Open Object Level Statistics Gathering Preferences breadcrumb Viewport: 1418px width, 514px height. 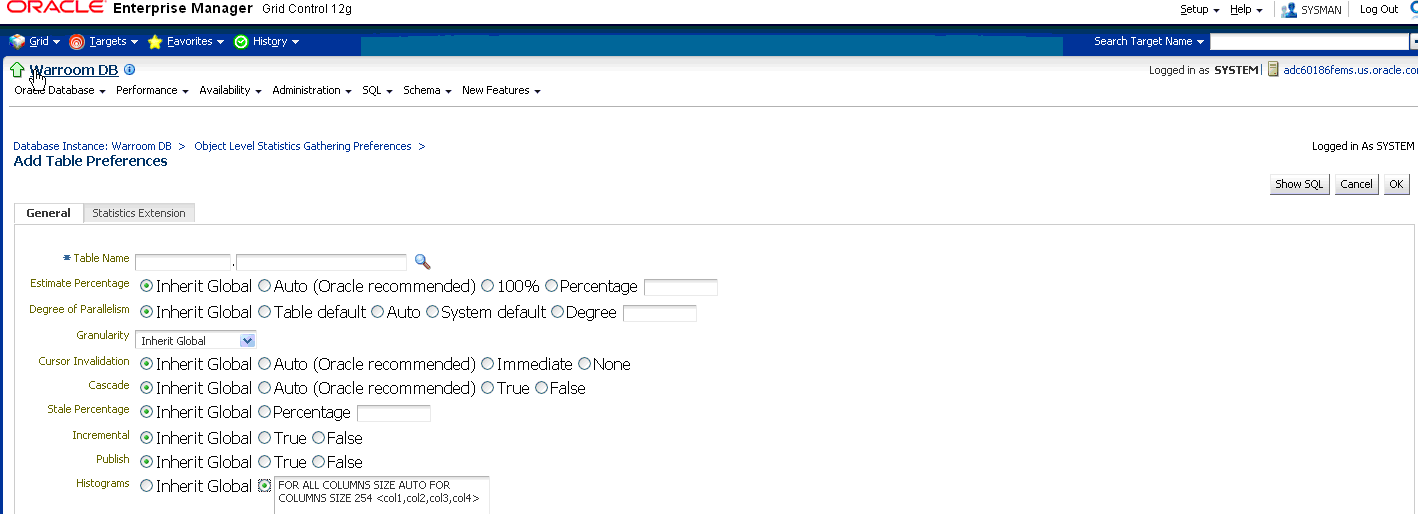(x=303, y=146)
